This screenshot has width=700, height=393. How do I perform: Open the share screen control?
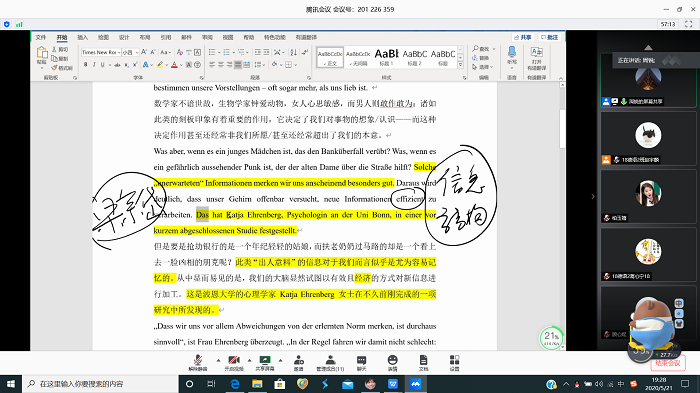pos(265,363)
